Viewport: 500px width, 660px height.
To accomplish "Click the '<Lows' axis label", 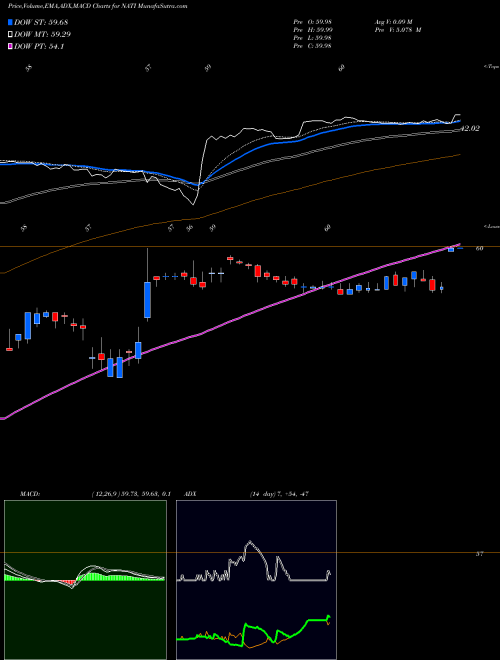I will pyautogui.click(x=492, y=226).
